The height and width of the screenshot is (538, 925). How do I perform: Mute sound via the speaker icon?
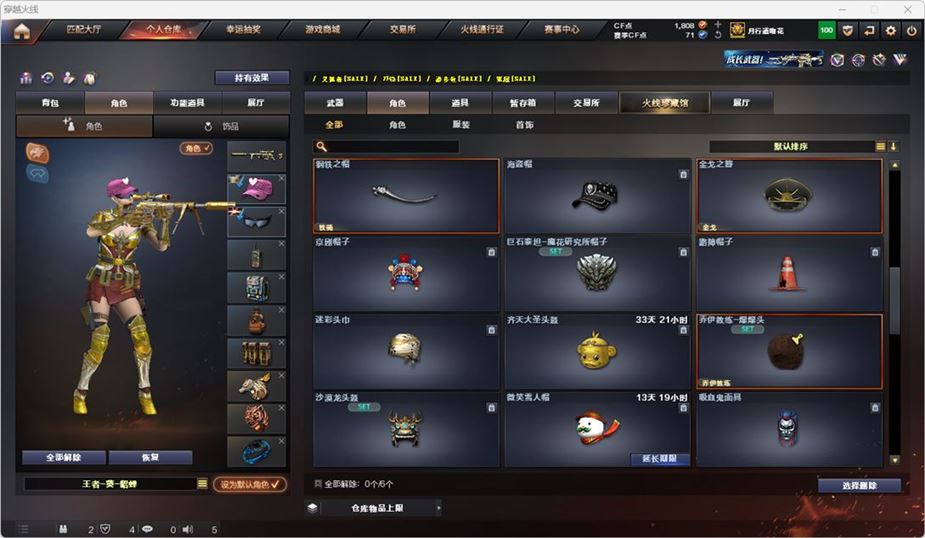[x=188, y=529]
